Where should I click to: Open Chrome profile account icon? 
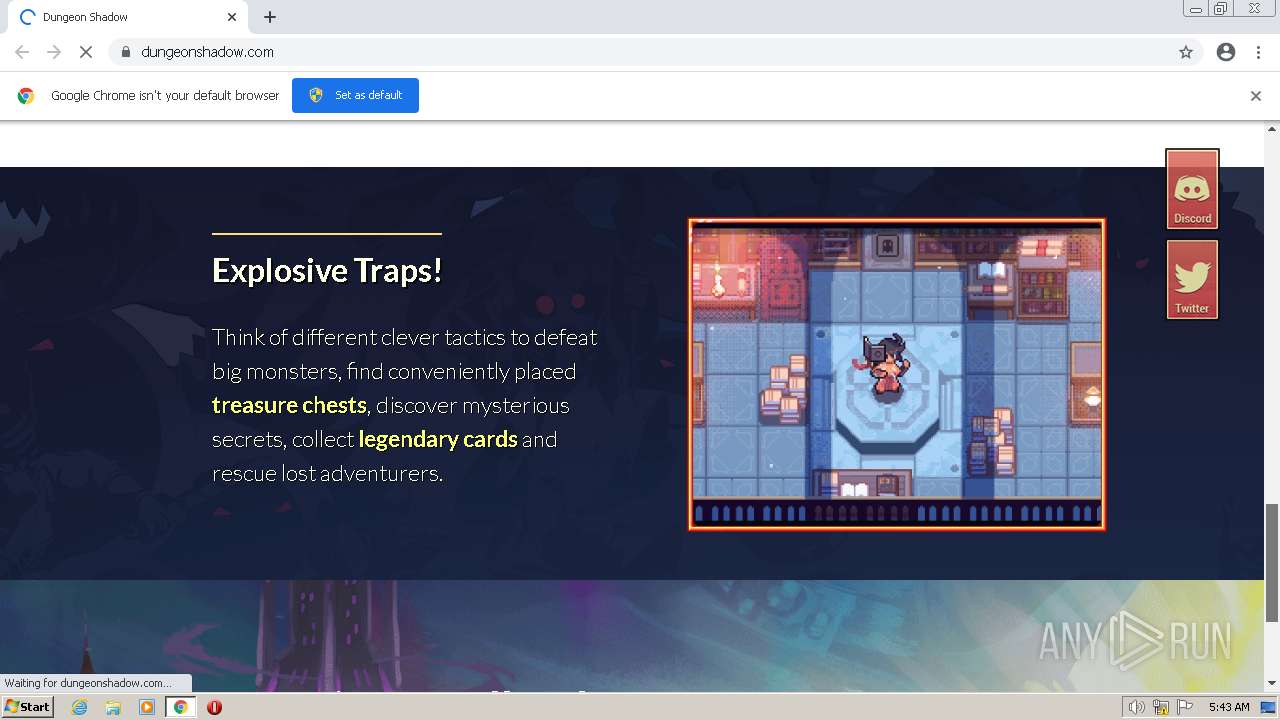(x=1226, y=52)
